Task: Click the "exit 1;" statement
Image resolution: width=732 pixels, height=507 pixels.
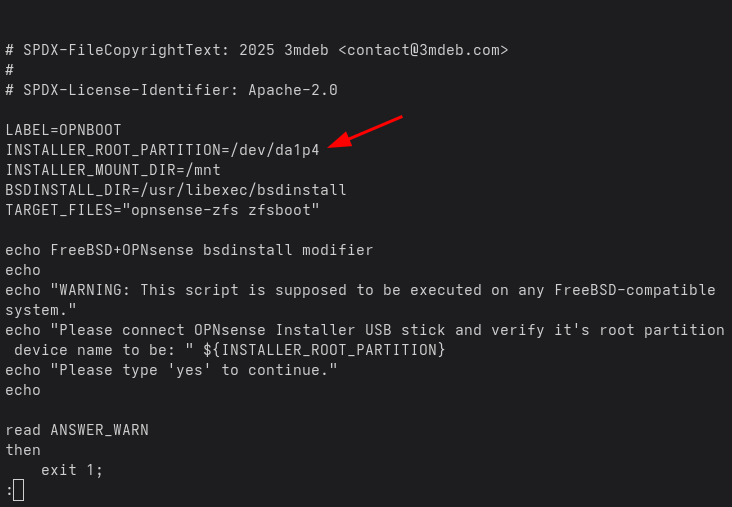Action: click(72, 470)
